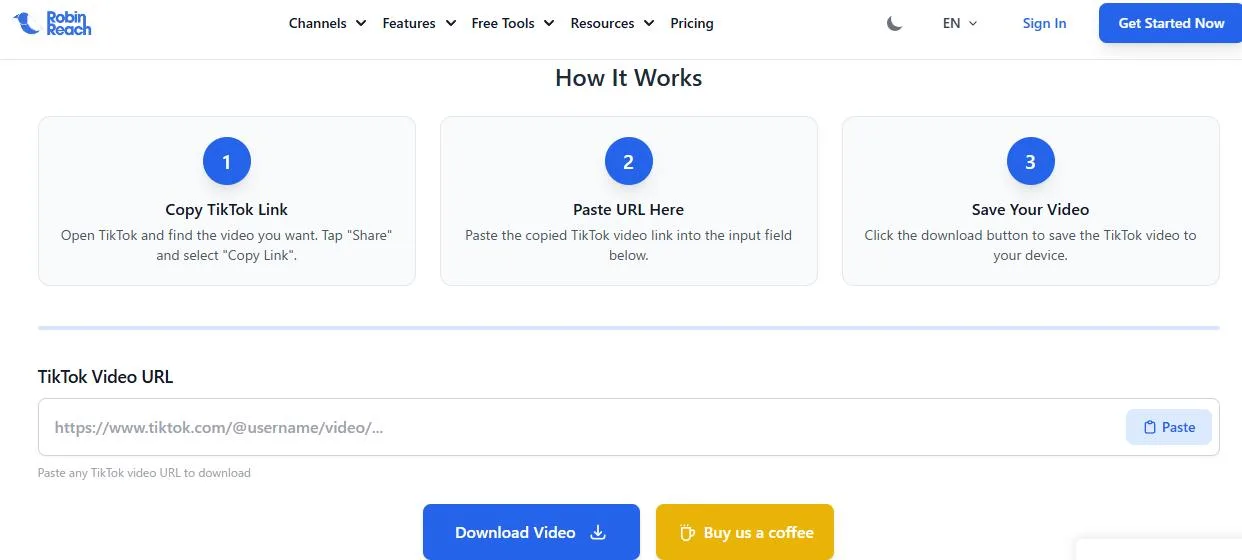Image resolution: width=1242 pixels, height=560 pixels.
Task: Click the 'Save Your Video' step title
Action: pos(1031,210)
